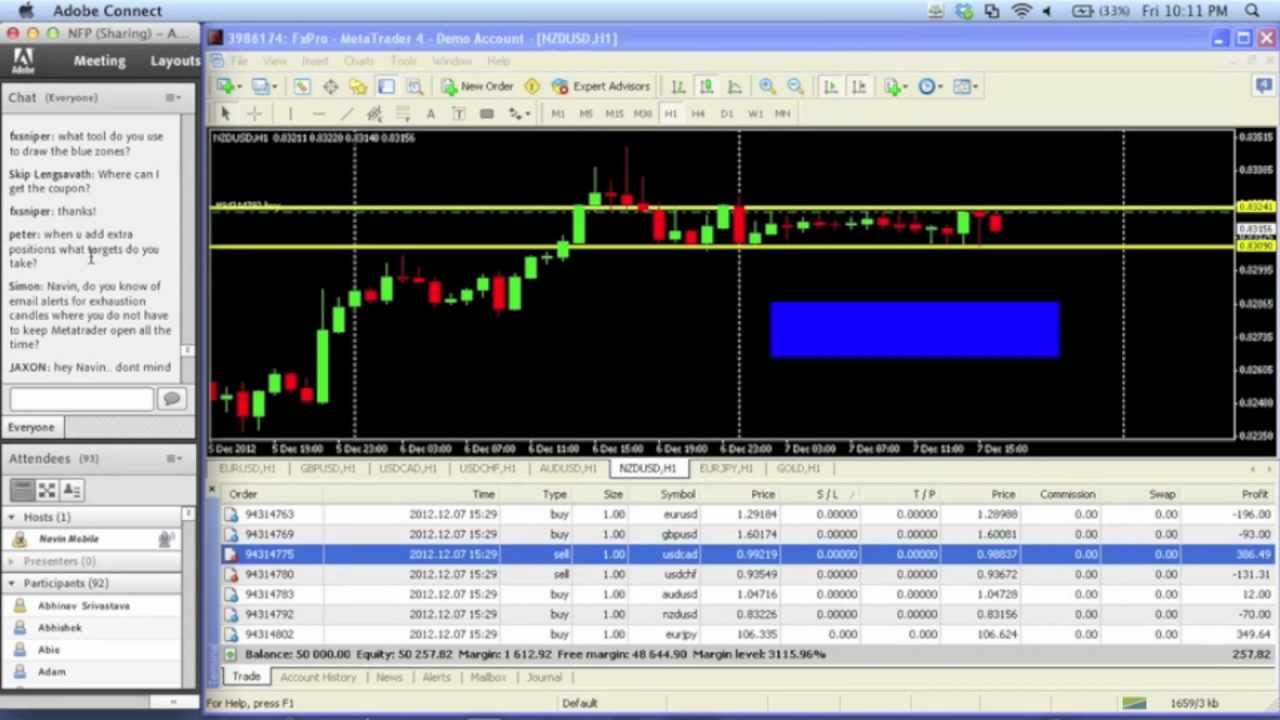Select the Cursor arrow tool
Image resolution: width=1280 pixels, height=720 pixels.
tap(225, 113)
